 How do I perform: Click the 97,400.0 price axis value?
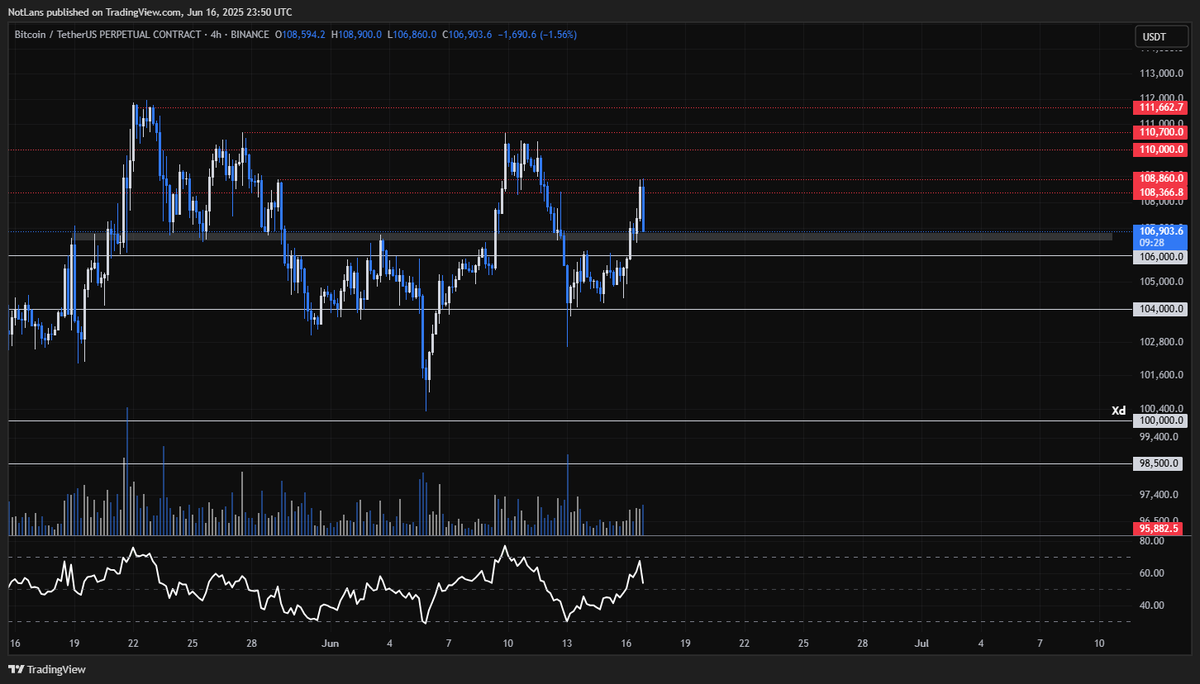(1161, 494)
